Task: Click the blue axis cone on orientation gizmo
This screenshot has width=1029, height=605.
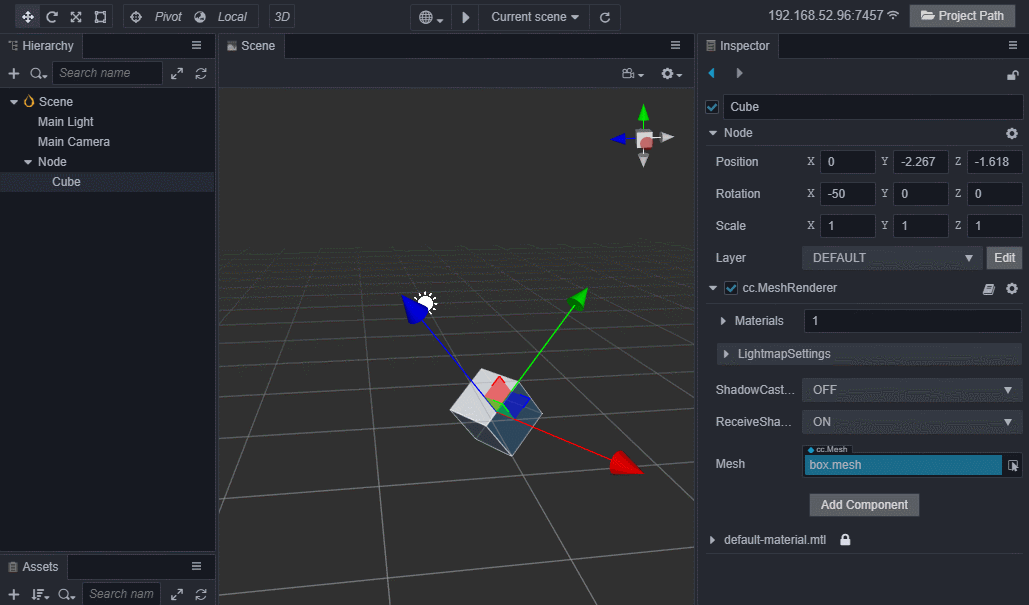Action: tap(618, 138)
